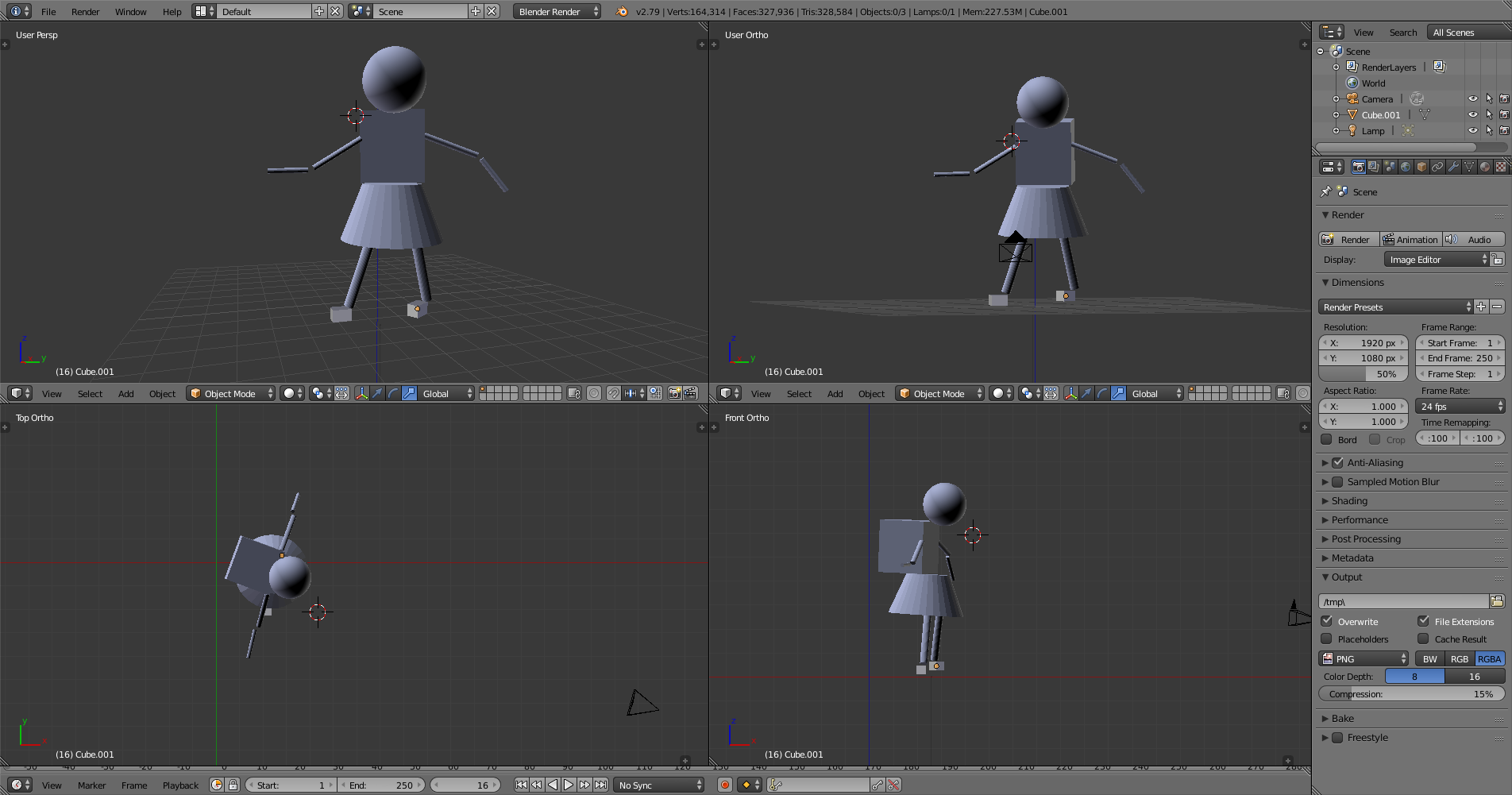
Task: Select the Render properties tab camera icon
Action: tap(1359, 167)
